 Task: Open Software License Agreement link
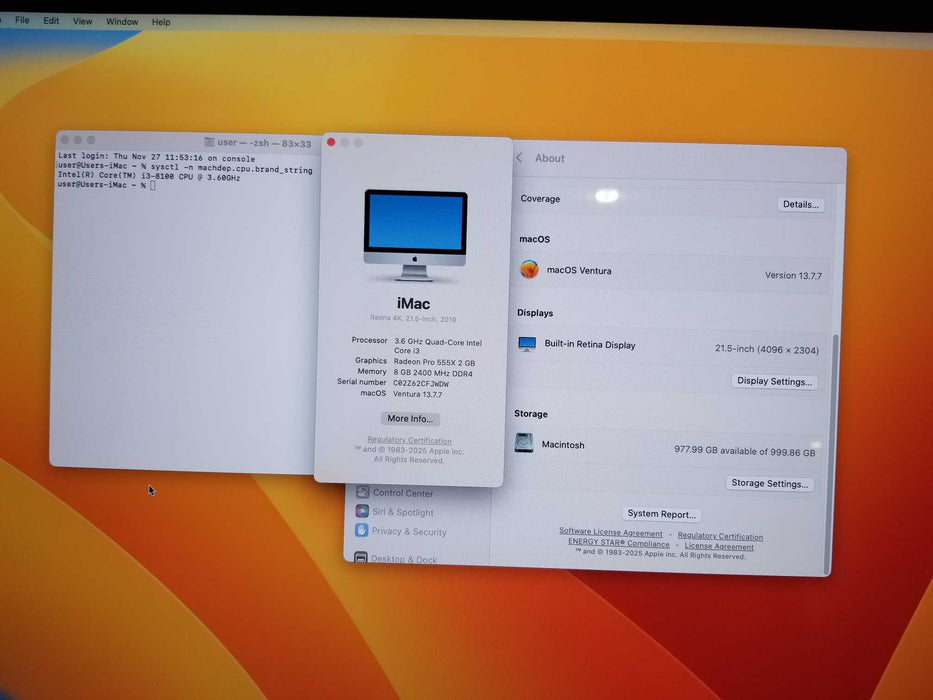tap(610, 533)
